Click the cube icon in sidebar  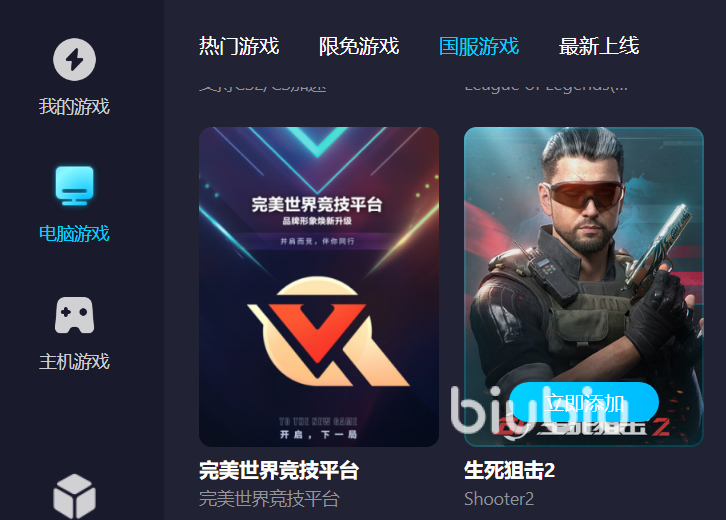(x=74, y=496)
